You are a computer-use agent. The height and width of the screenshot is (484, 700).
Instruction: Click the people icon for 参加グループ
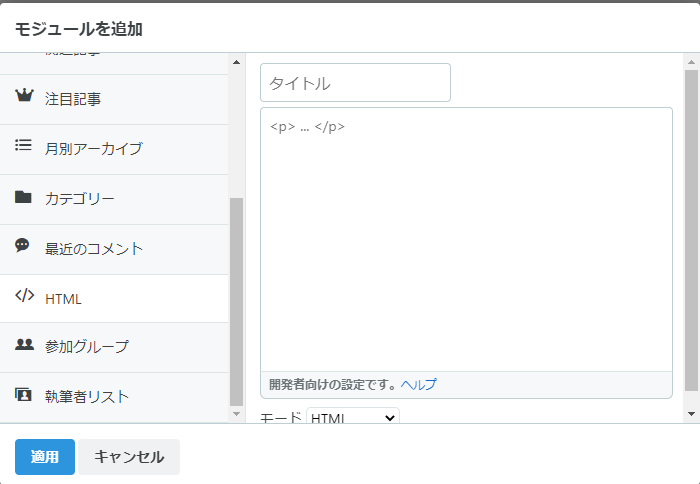coord(24,344)
